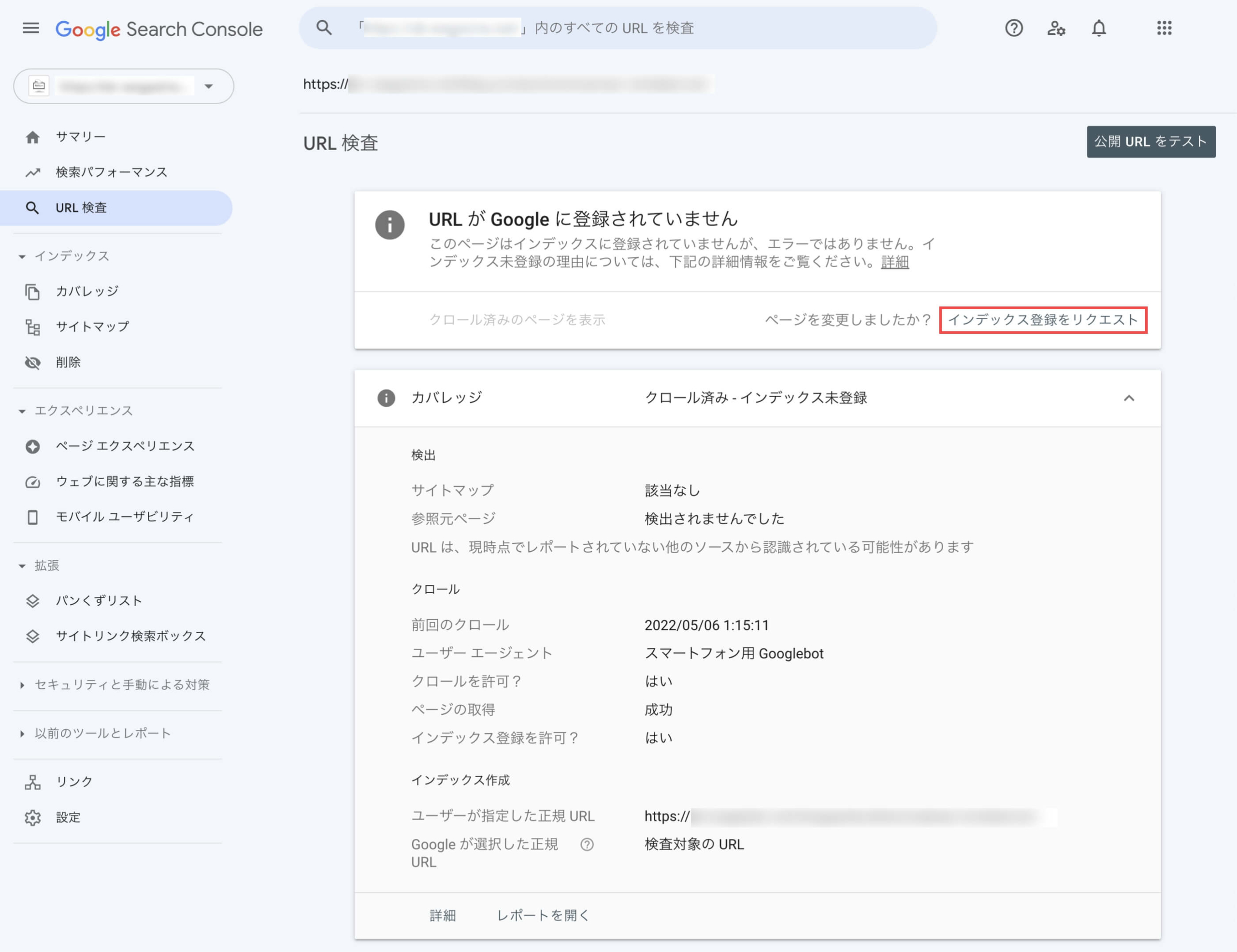Viewport: 1237px width, 952px height.
Task: Click 詳細 at the bottom of coverage card
Action: click(x=442, y=916)
